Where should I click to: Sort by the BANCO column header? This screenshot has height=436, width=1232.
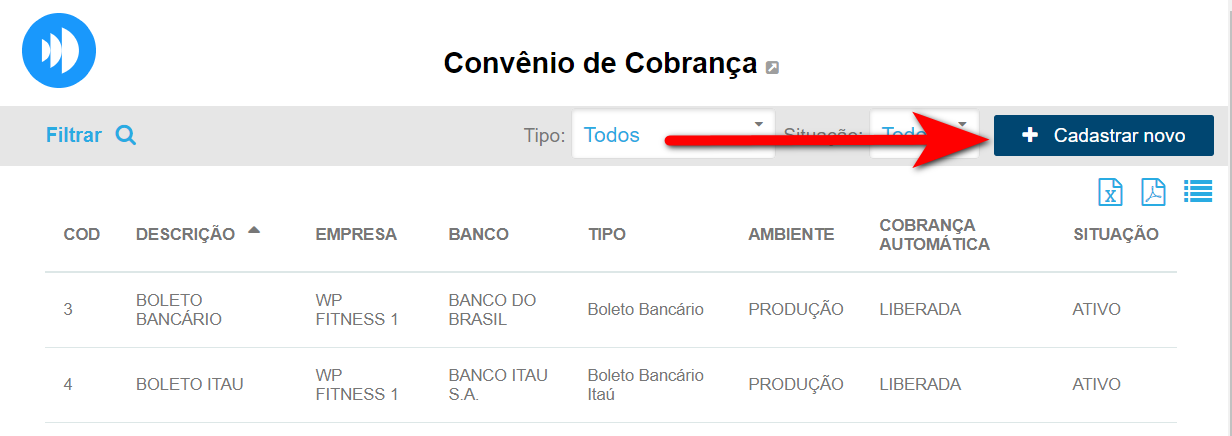click(x=478, y=234)
